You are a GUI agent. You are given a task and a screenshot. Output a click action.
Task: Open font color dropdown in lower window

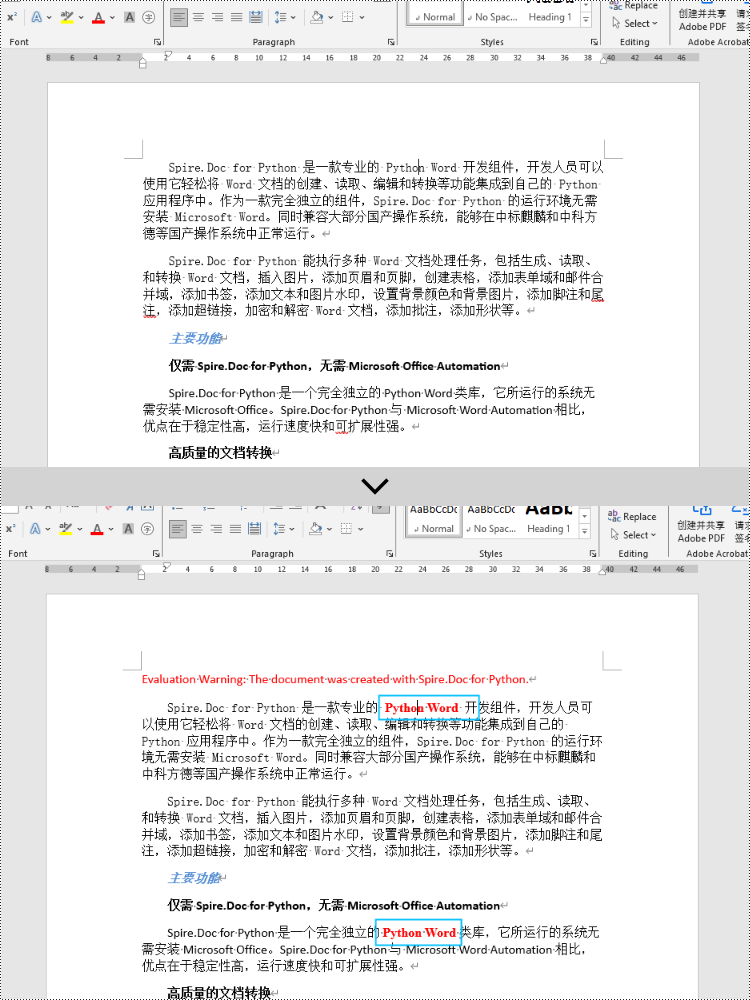coord(111,529)
